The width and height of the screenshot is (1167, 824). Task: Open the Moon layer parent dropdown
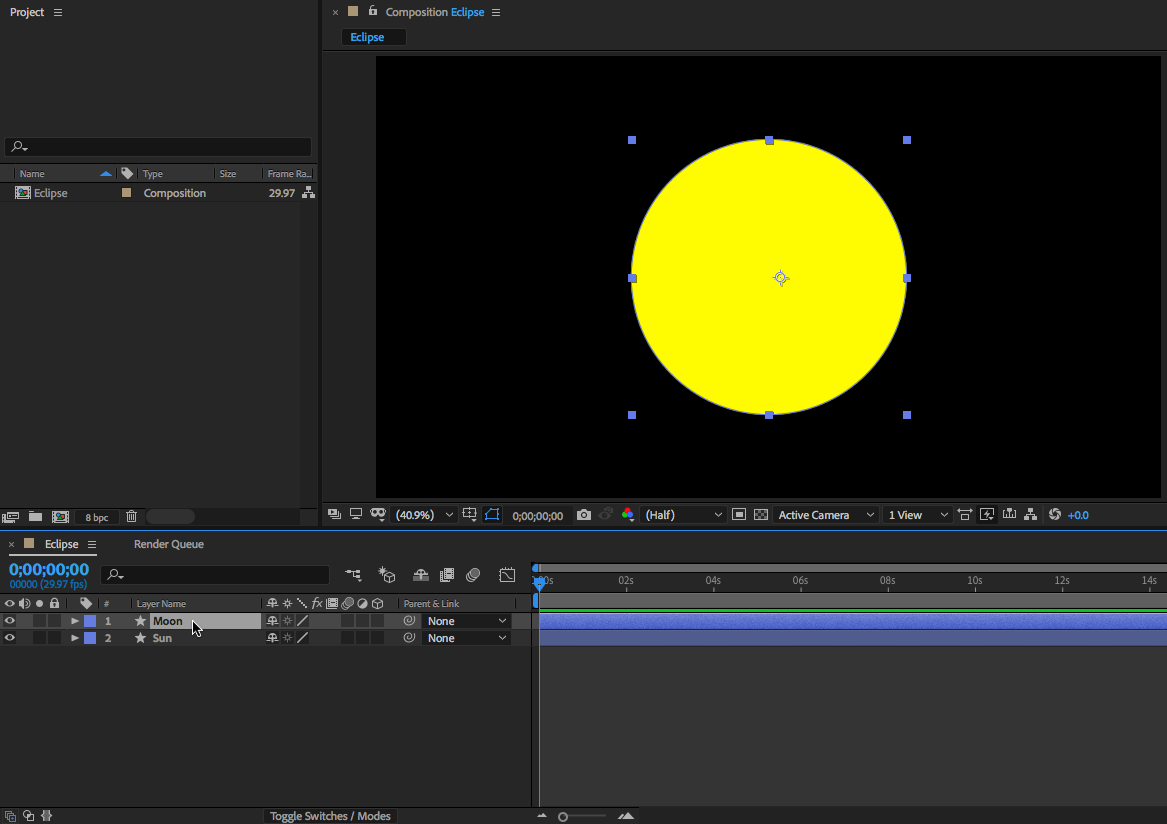pos(467,621)
